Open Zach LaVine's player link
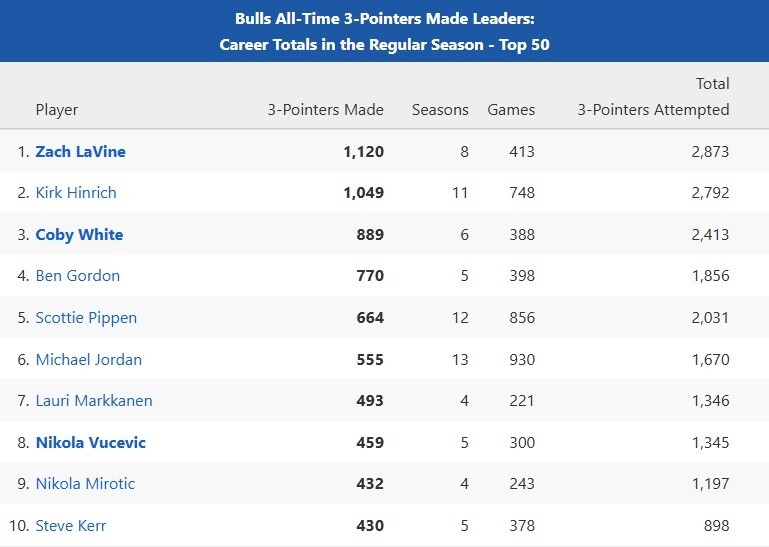The height and width of the screenshot is (547, 769). pyautogui.click(x=80, y=152)
